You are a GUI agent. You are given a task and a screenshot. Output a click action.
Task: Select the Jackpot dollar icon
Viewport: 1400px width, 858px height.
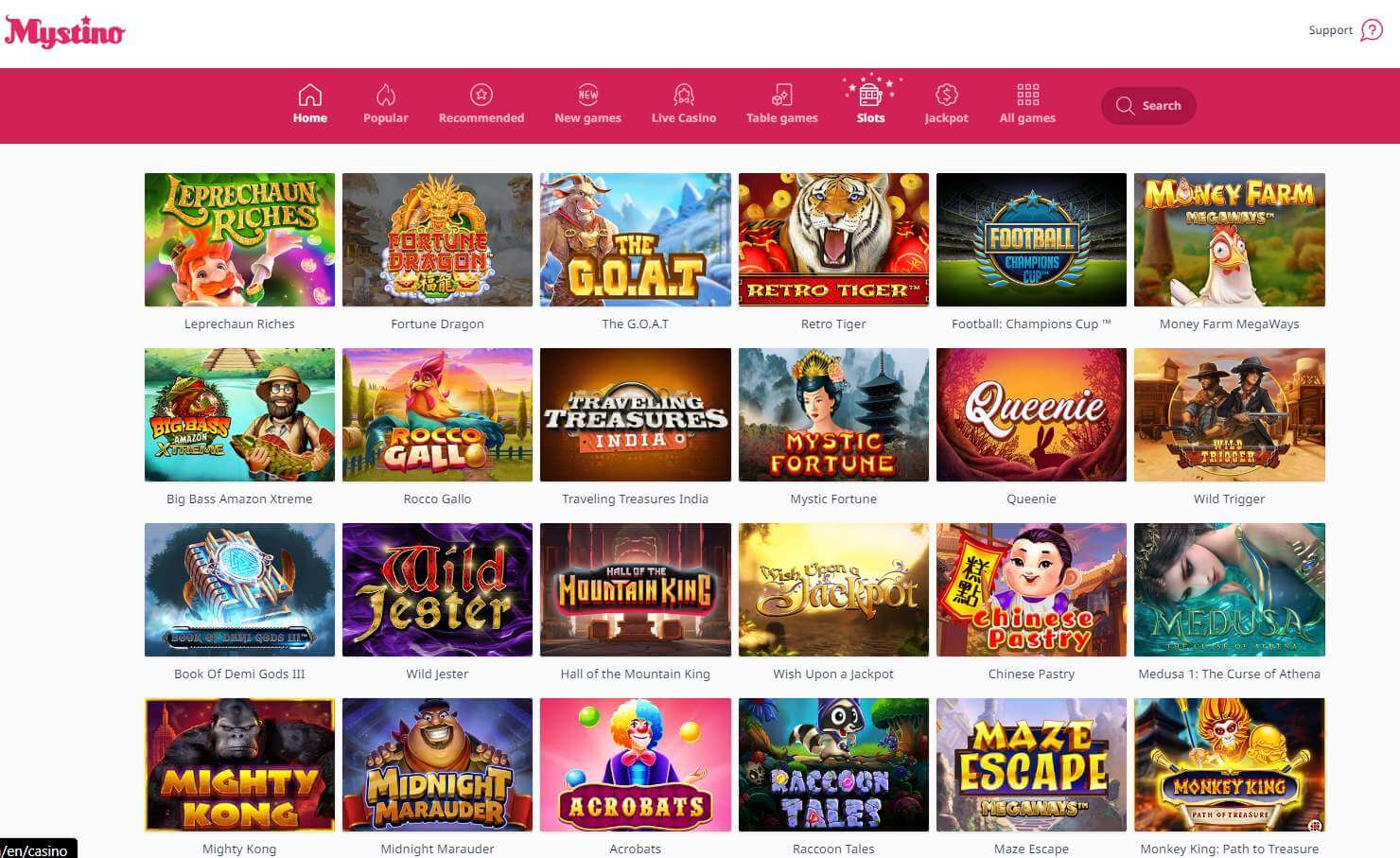[946, 95]
